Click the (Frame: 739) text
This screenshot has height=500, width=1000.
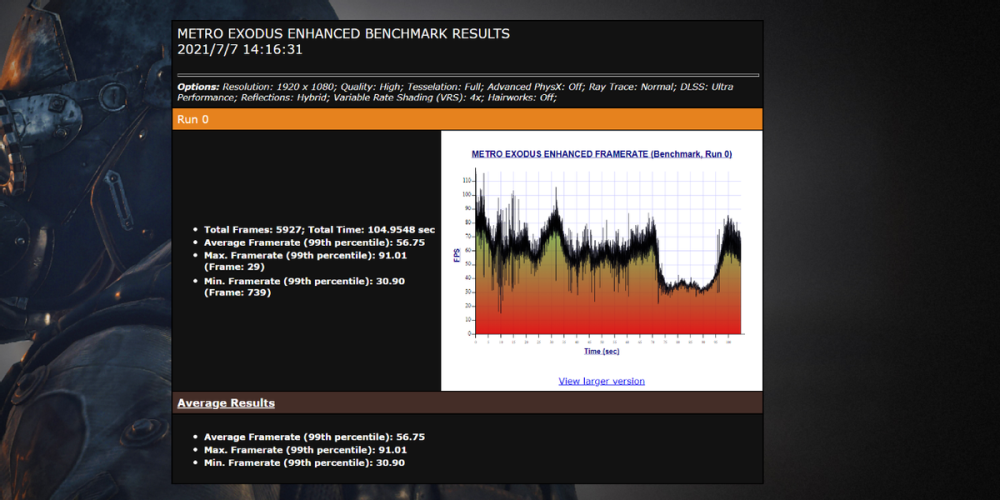(237, 293)
